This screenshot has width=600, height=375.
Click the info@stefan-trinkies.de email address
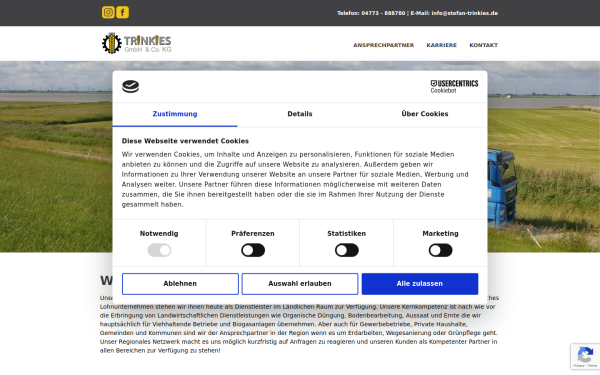click(465, 13)
